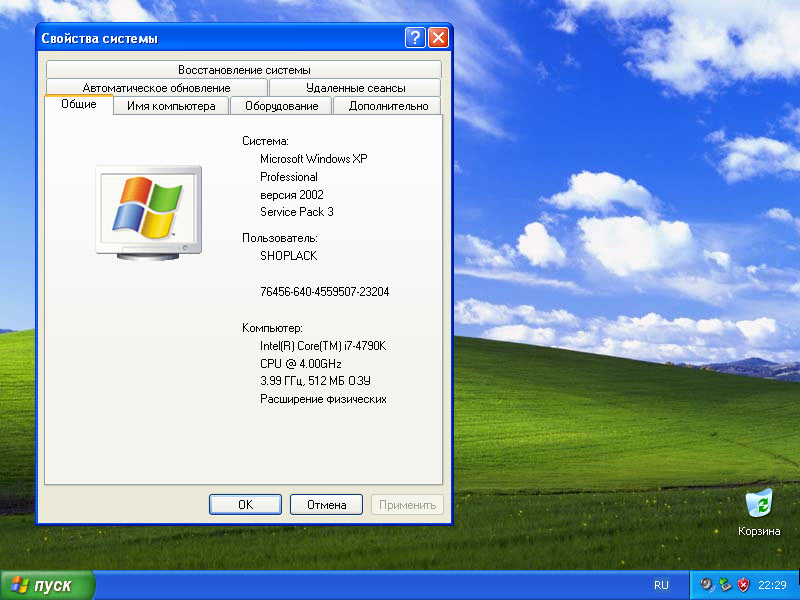Click the Intel(R) Core(TM) i7-4790K text

coord(323,346)
